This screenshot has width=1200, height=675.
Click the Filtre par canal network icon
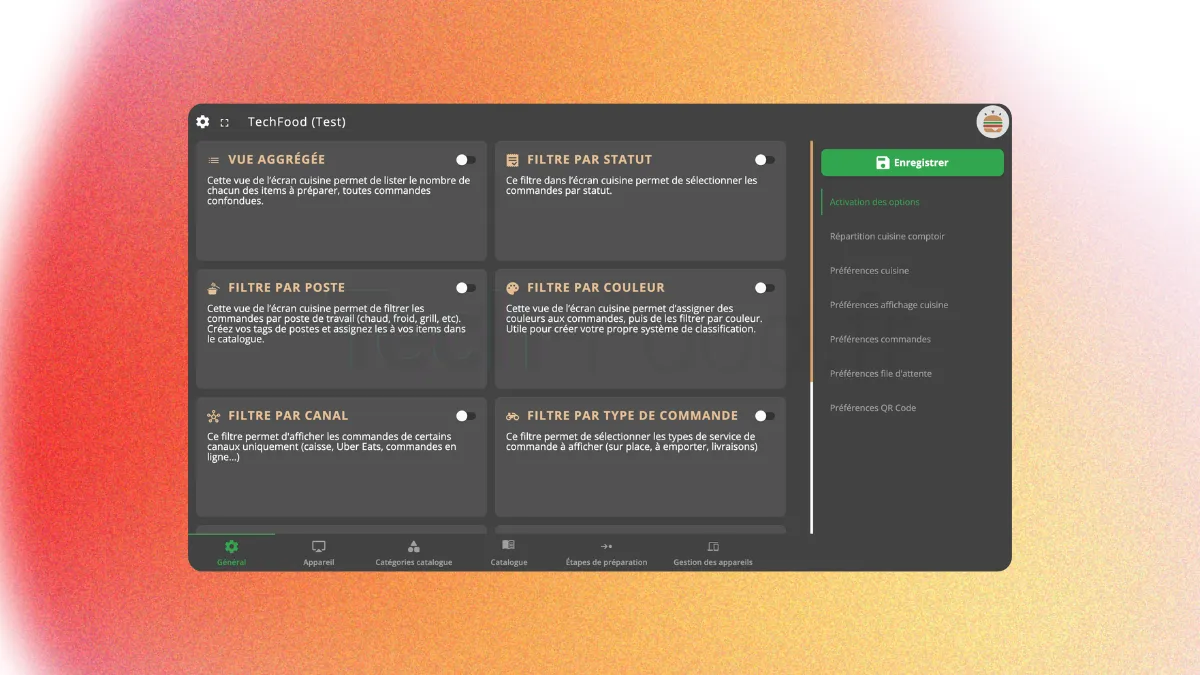213,416
